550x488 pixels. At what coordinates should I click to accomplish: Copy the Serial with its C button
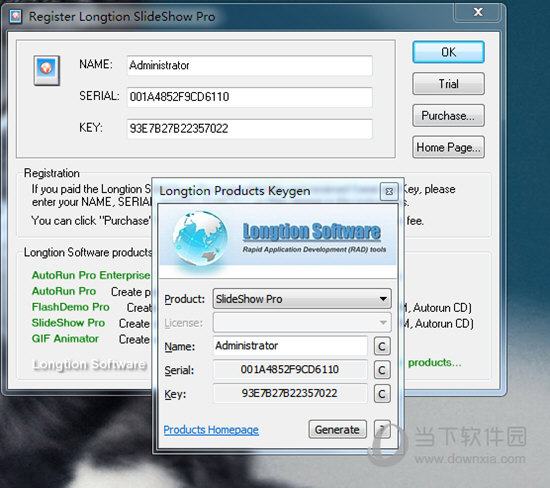pos(382,370)
